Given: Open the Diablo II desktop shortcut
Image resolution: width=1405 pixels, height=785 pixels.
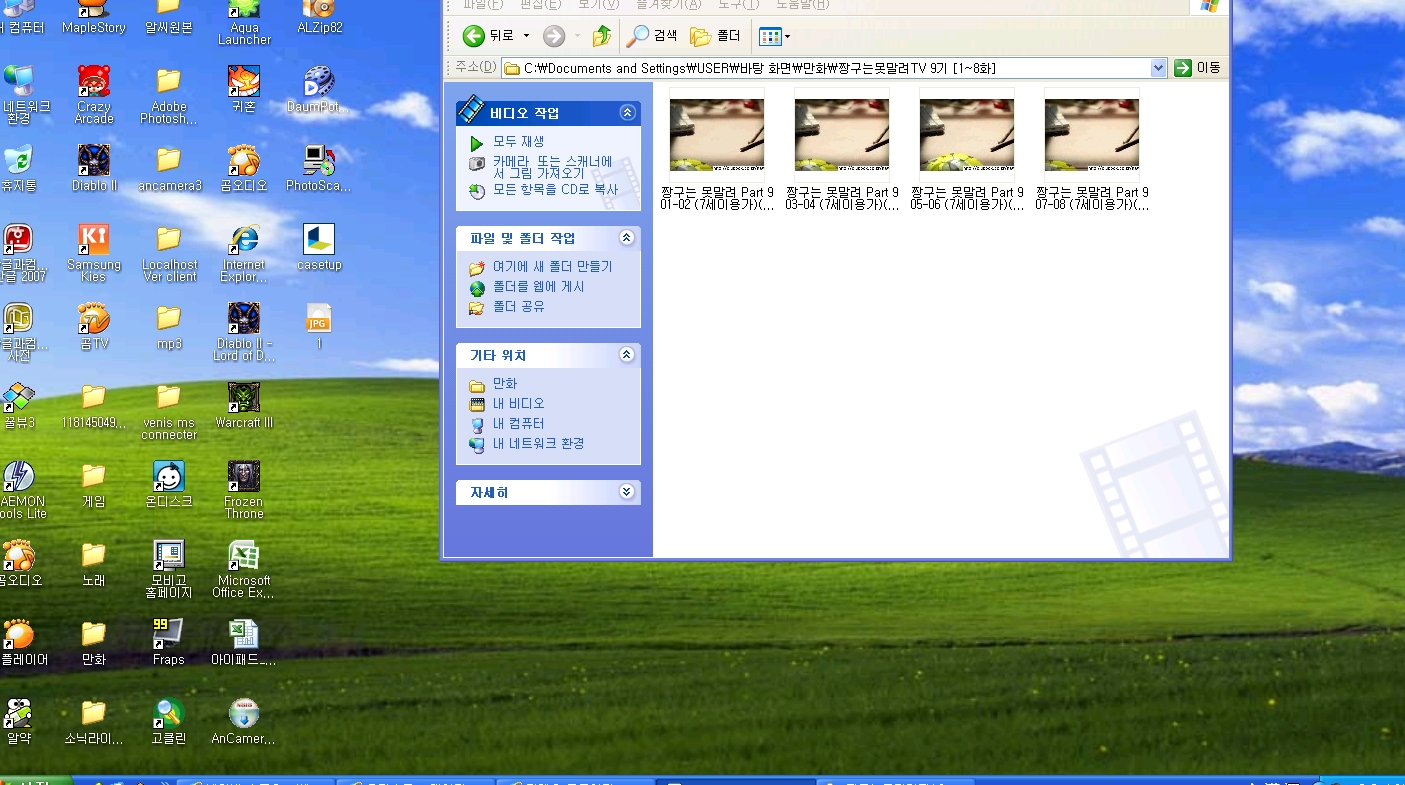Looking at the screenshot, I should click(x=94, y=166).
